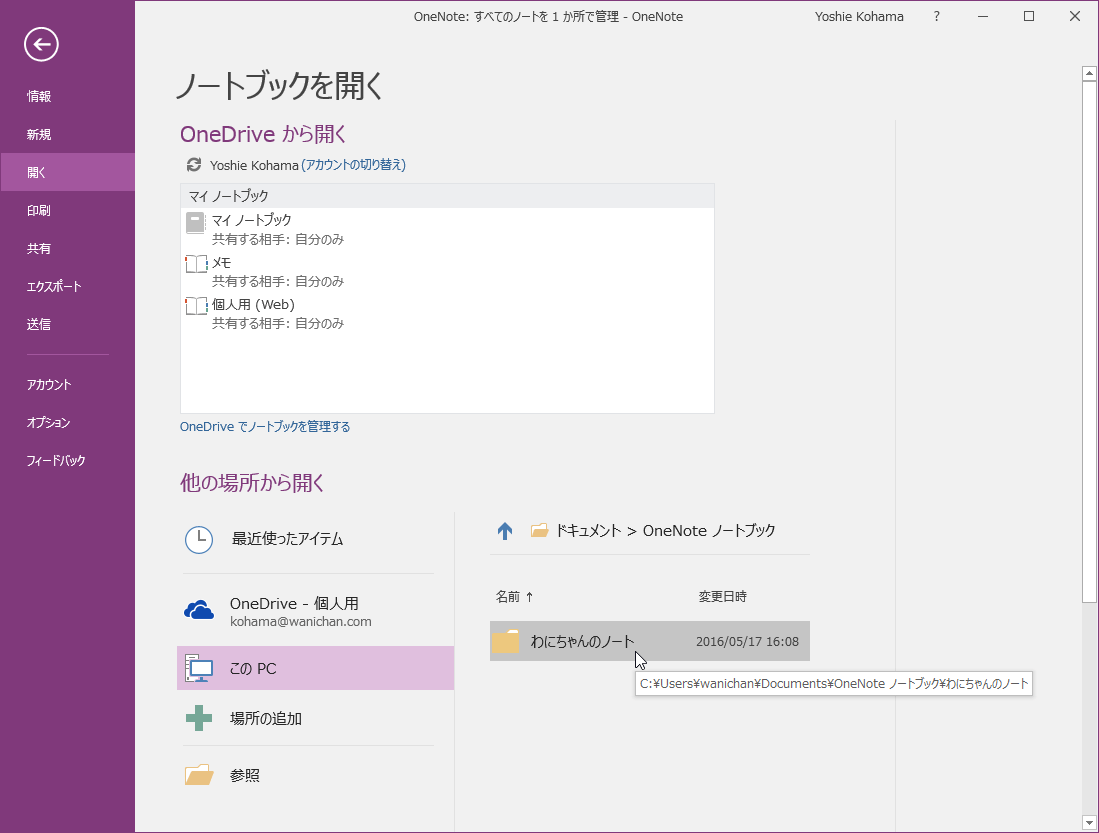The width and height of the screenshot is (1099, 833).
Task: Select 最近使ったアイテム location
Action: point(315,539)
